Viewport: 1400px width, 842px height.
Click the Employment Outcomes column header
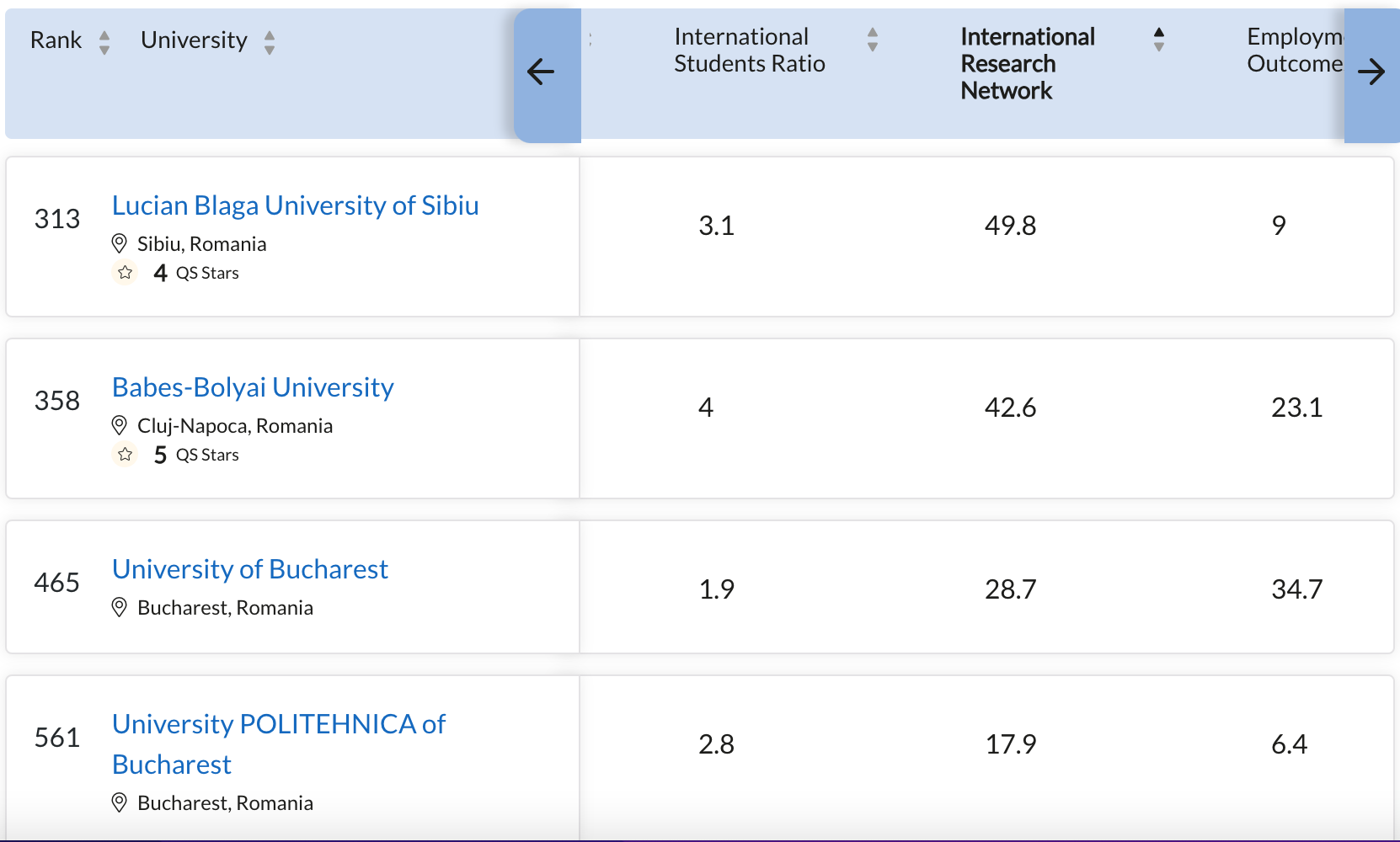[x=1295, y=51]
